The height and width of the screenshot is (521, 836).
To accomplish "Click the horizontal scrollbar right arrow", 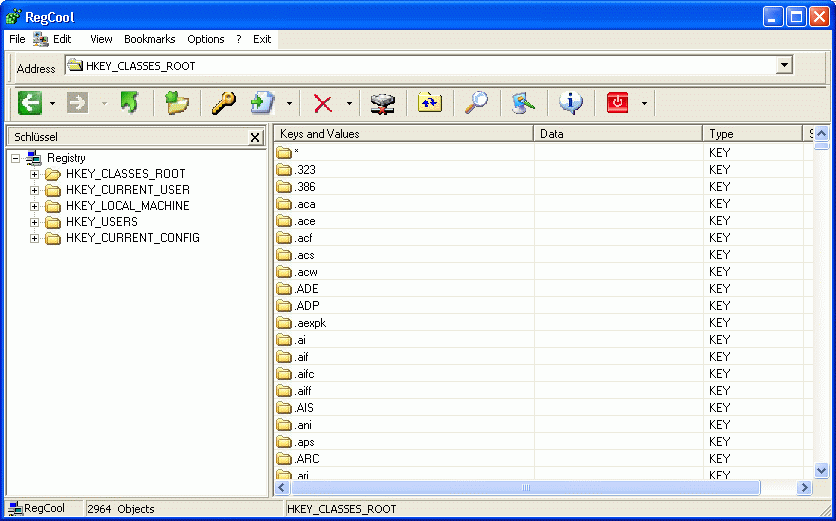I will coord(804,487).
